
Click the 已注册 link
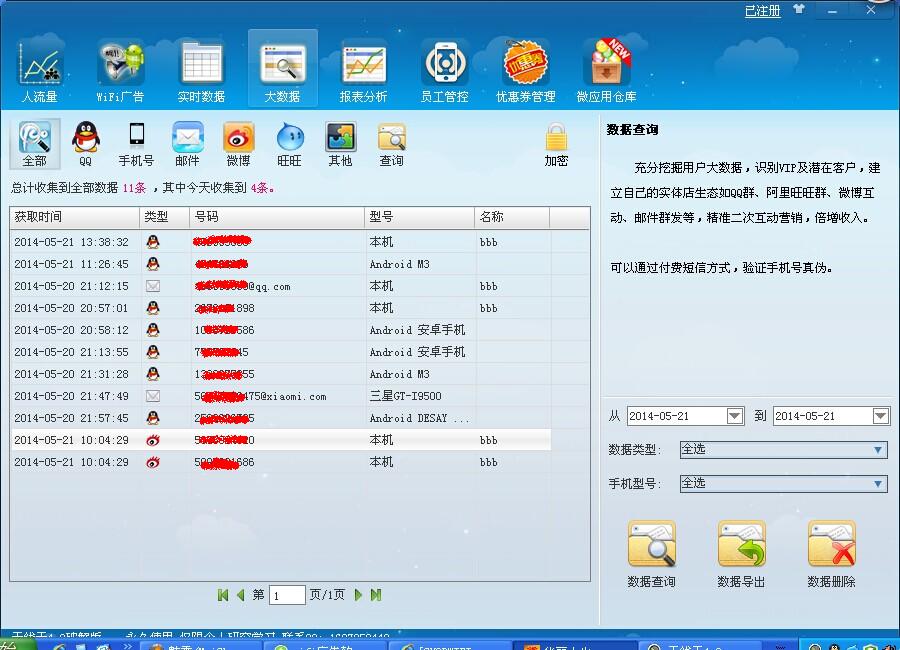762,10
